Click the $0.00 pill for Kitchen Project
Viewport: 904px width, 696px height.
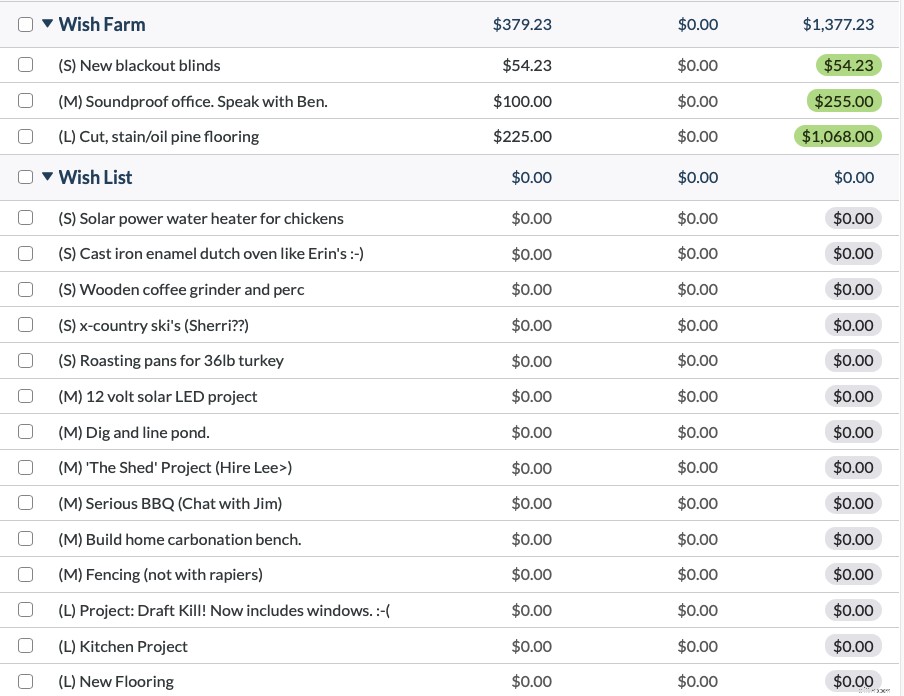point(853,646)
